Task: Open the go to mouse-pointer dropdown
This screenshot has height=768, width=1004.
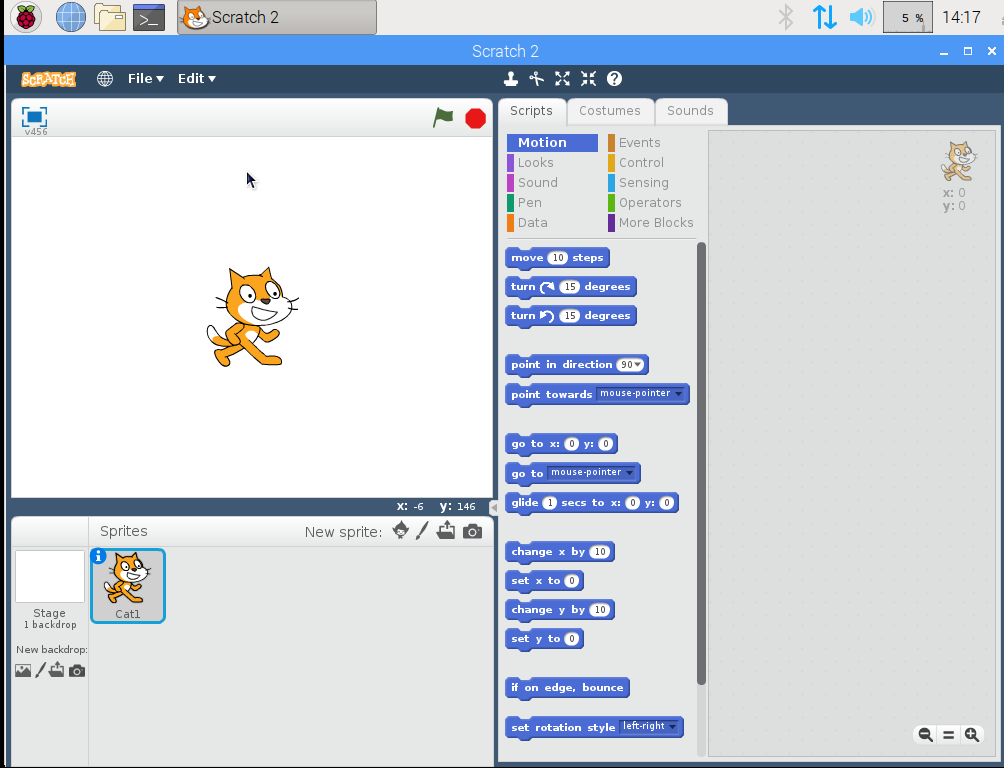Action: click(631, 472)
